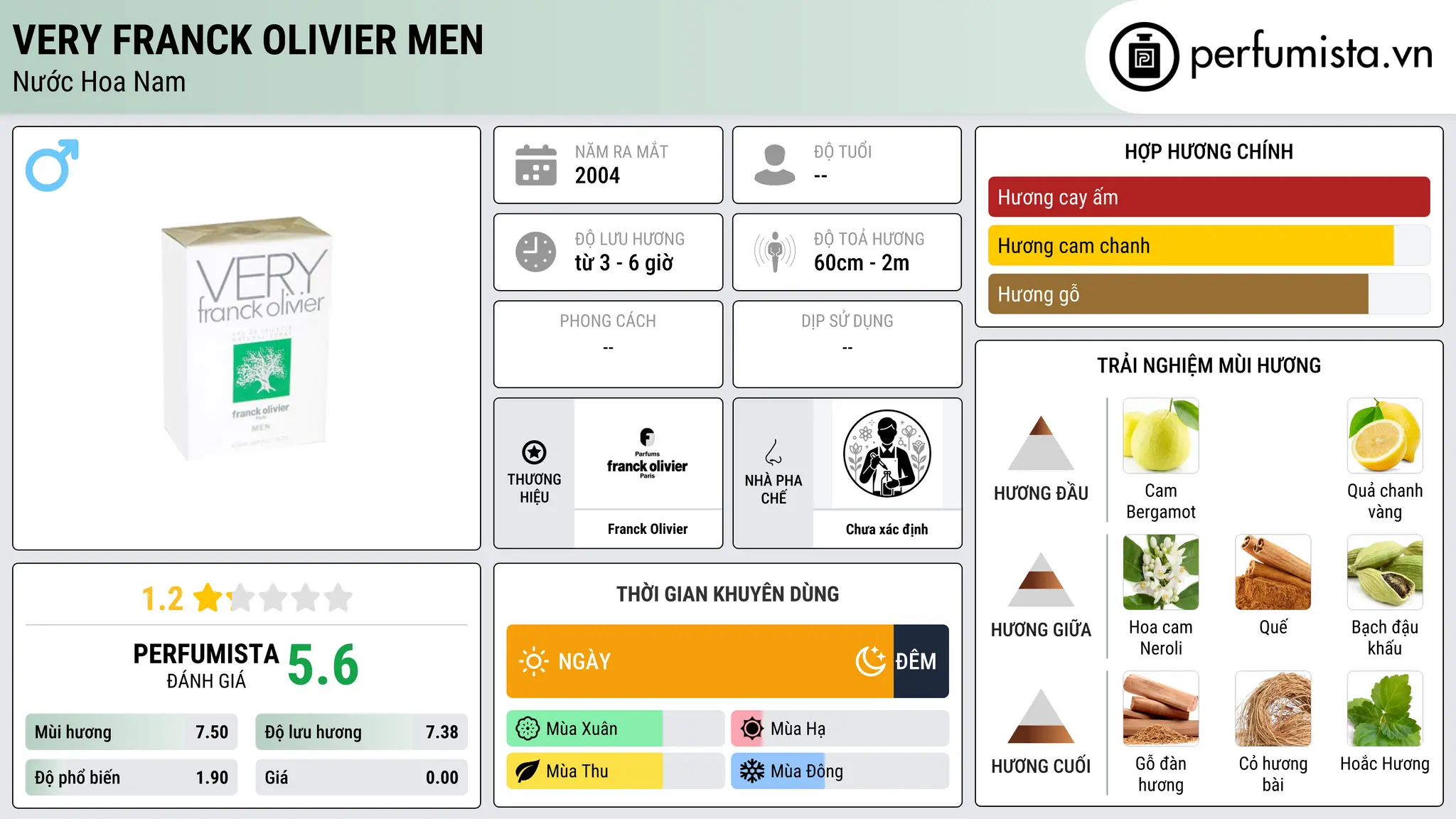Click the orange Ngày usage bar

[x=700, y=661]
